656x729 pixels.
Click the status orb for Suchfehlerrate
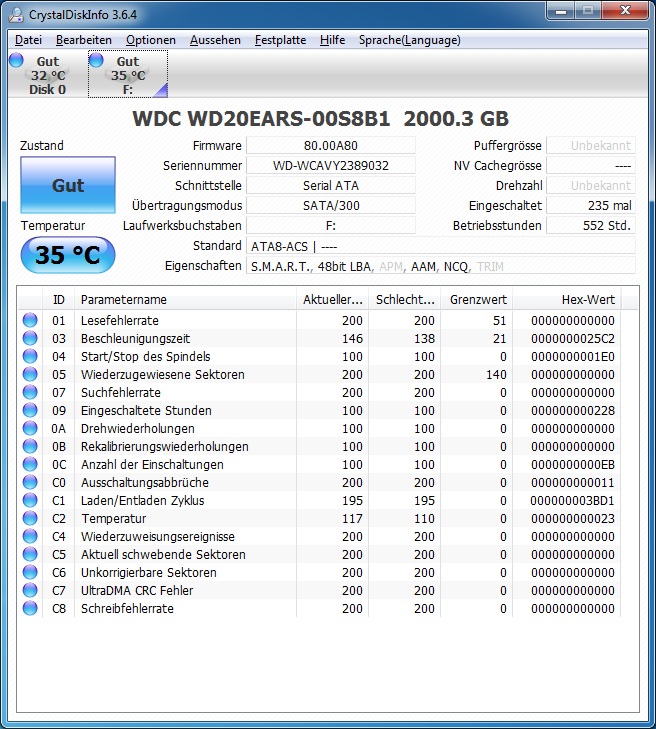tap(30, 392)
